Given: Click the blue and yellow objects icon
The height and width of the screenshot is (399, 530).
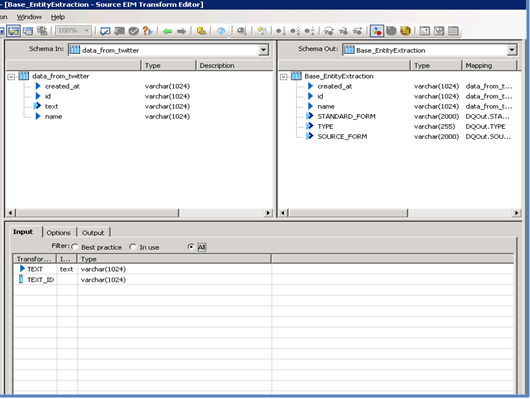Looking at the screenshot, I should (x=262, y=31).
